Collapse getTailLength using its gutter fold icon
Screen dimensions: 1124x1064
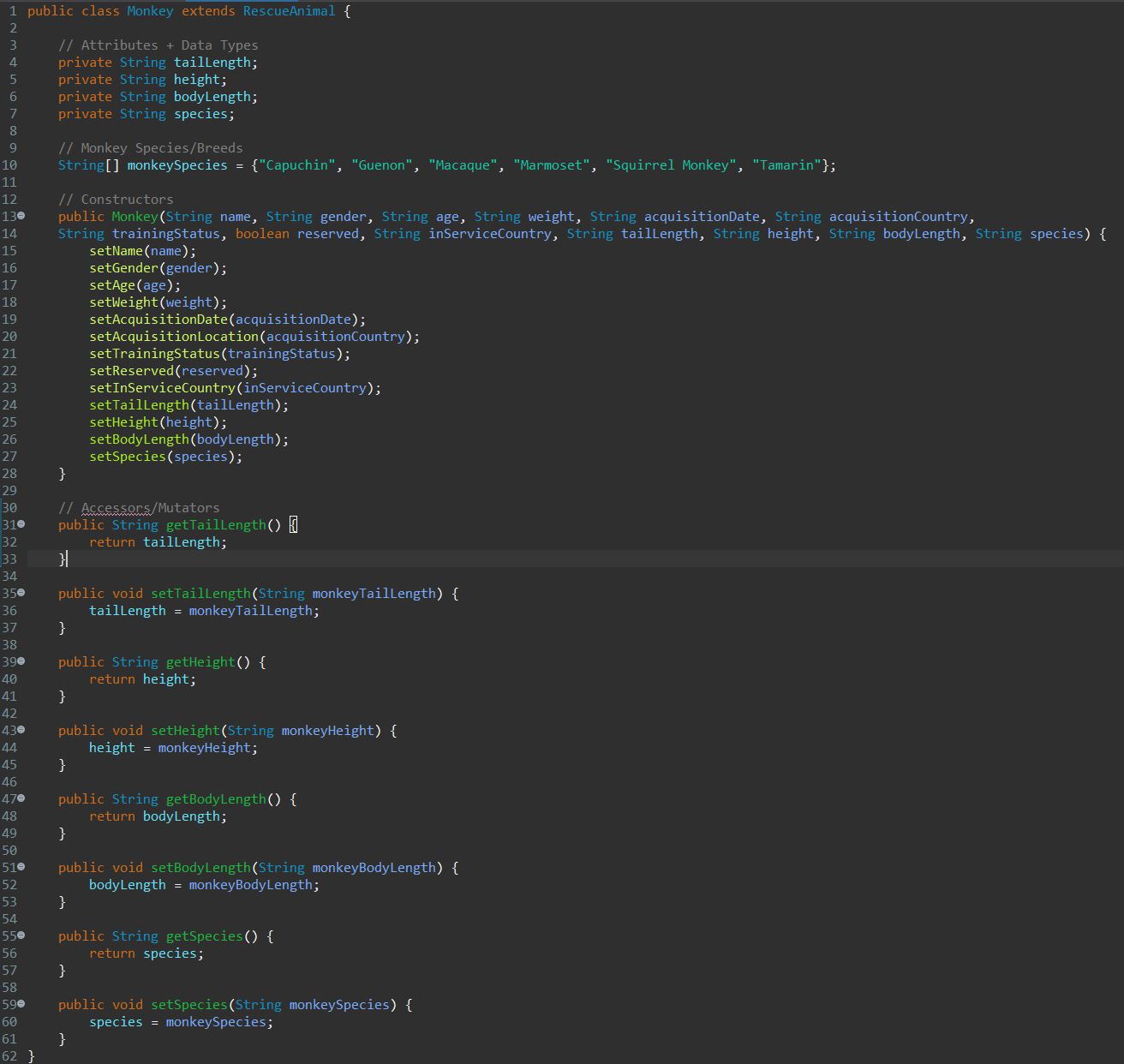(x=21, y=524)
